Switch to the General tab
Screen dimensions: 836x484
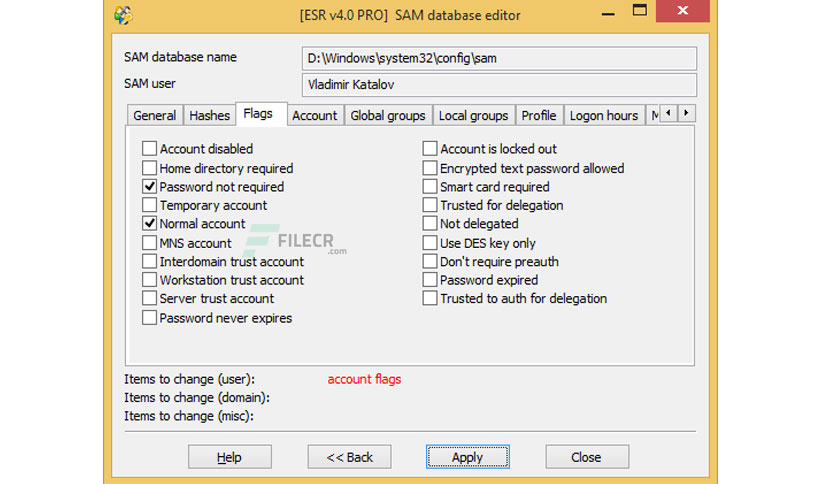pyautogui.click(x=155, y=115)
